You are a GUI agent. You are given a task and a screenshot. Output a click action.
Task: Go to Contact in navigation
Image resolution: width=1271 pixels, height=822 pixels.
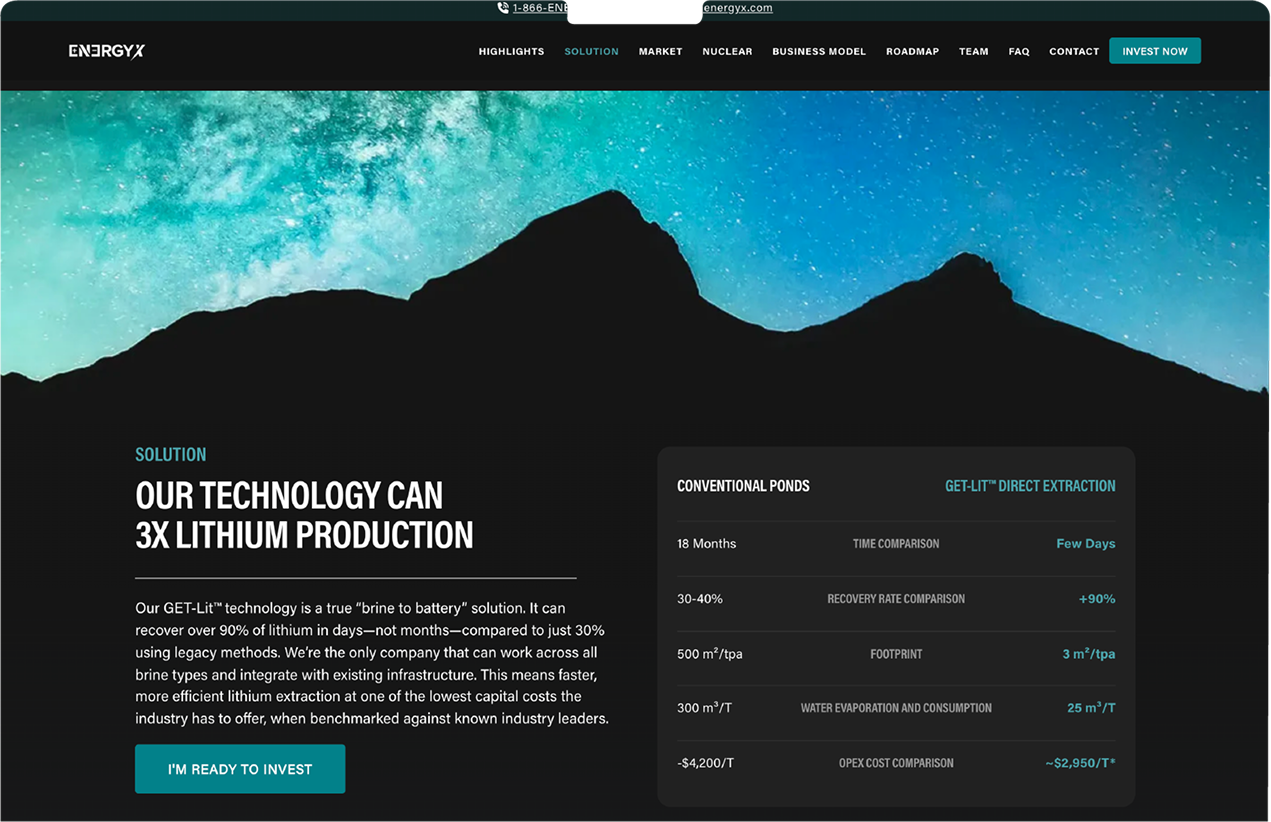[x=1074, y=51]
